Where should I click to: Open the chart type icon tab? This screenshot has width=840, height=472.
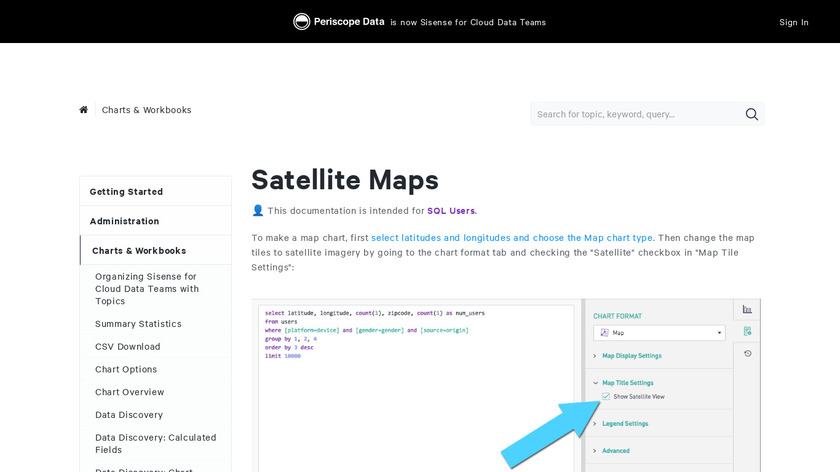click(747, 309)
